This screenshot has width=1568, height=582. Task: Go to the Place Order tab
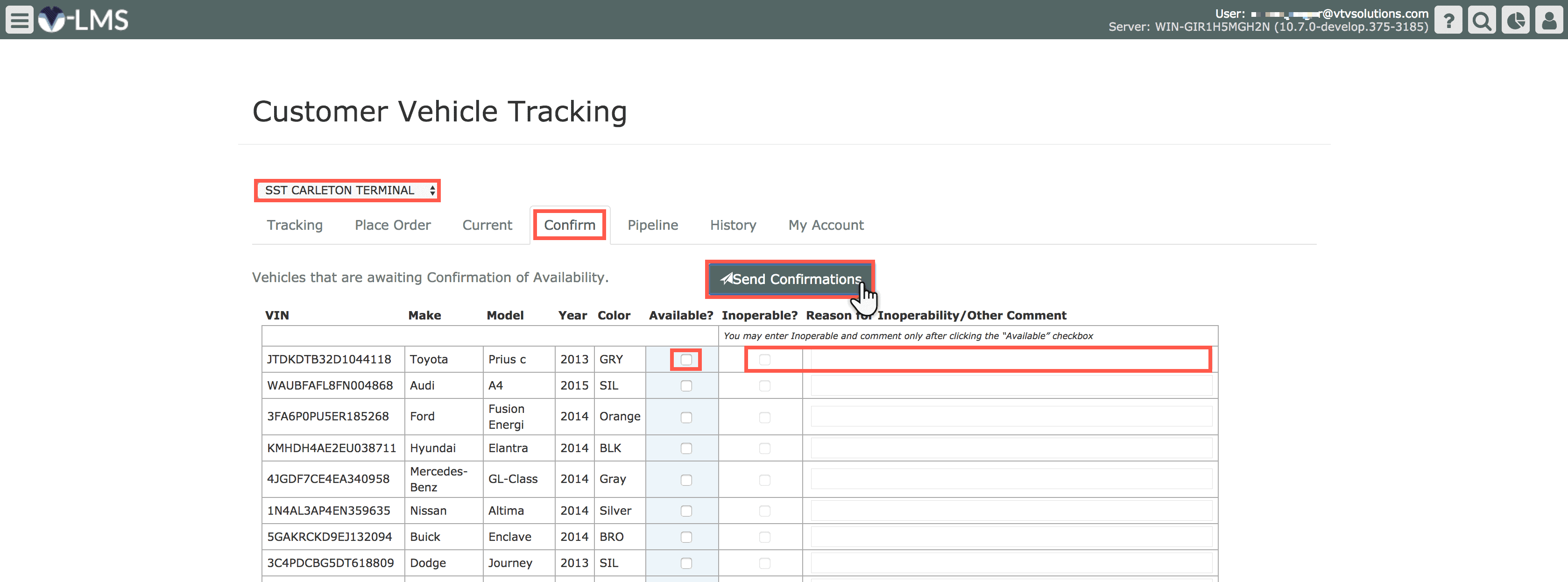(x=393, y=225)
